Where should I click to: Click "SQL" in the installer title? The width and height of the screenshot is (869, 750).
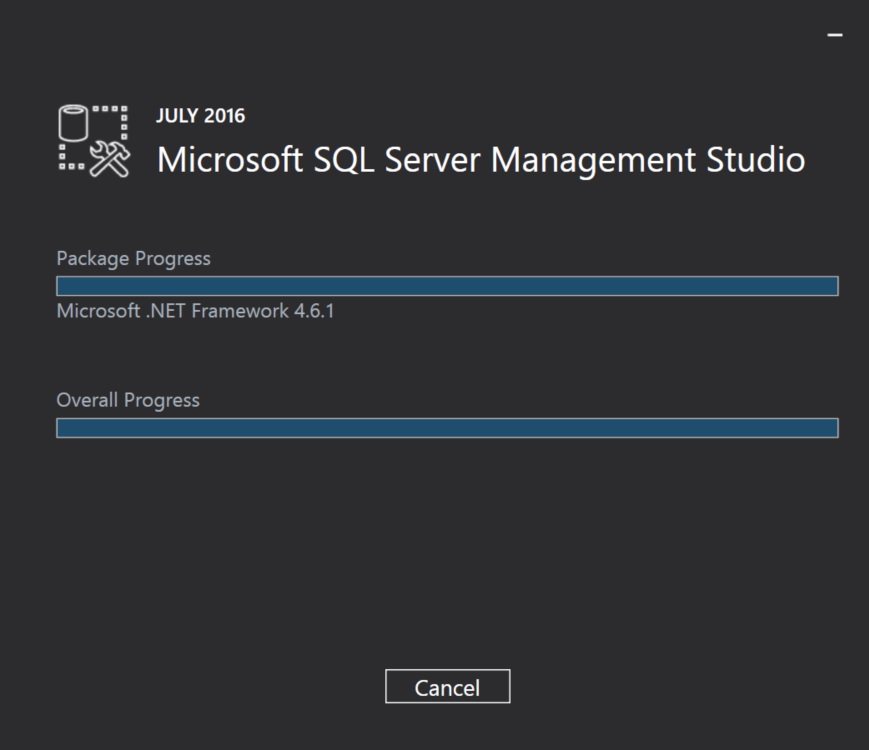pos(342,160)
